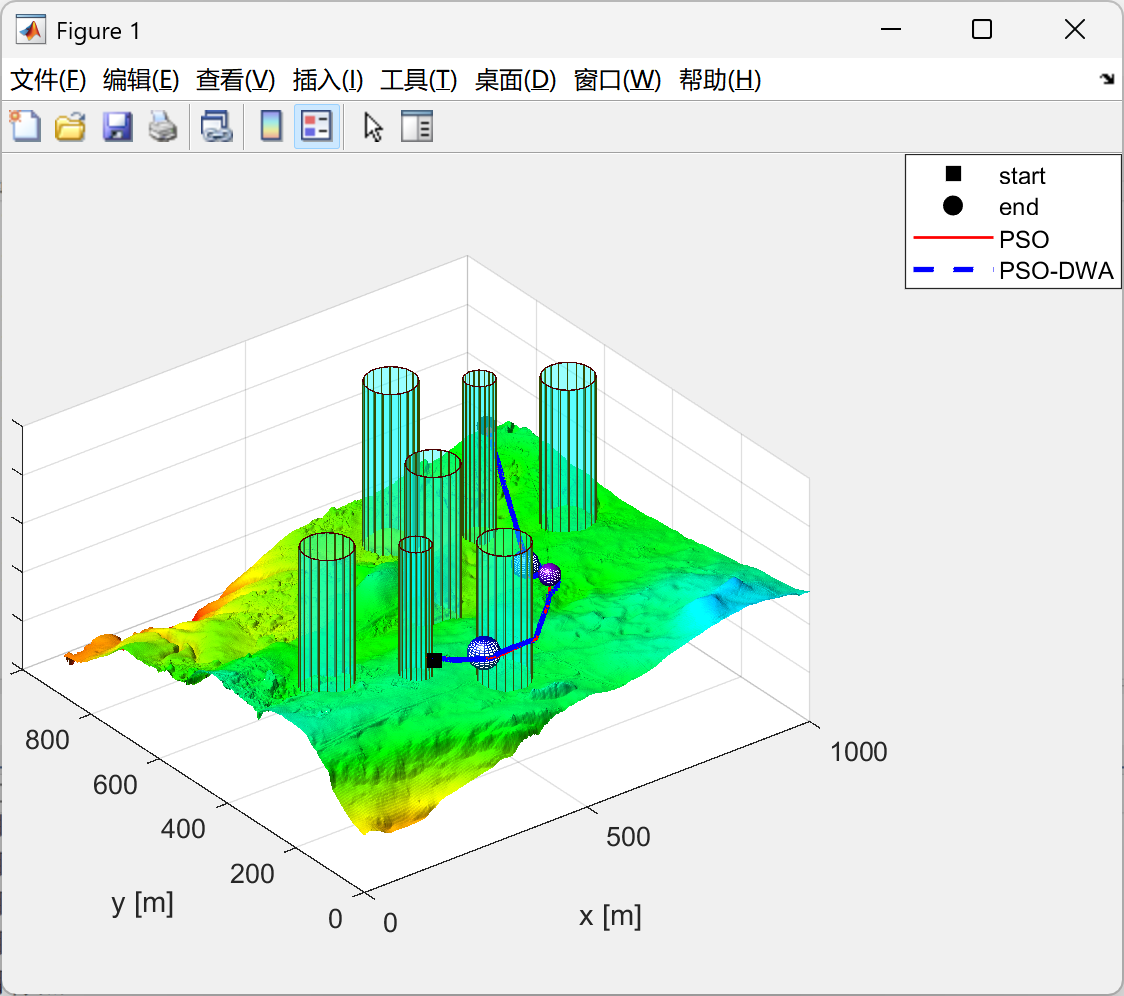The image size is (1124, 996).
Task: Open a file with folder icon
Action: tap(70, 127)
